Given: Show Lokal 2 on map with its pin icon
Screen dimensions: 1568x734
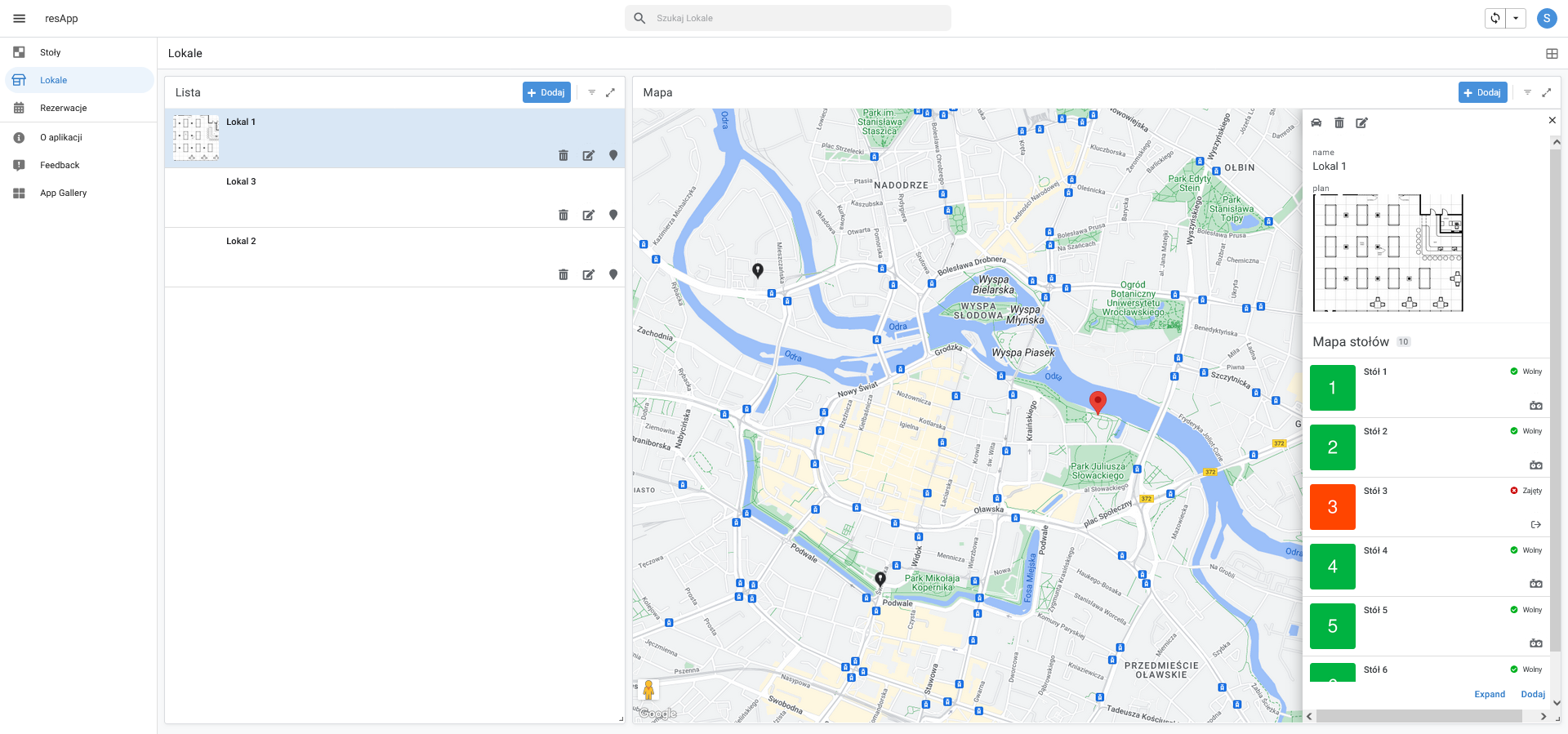Looking at the screenshot, I should click(613, 274).
